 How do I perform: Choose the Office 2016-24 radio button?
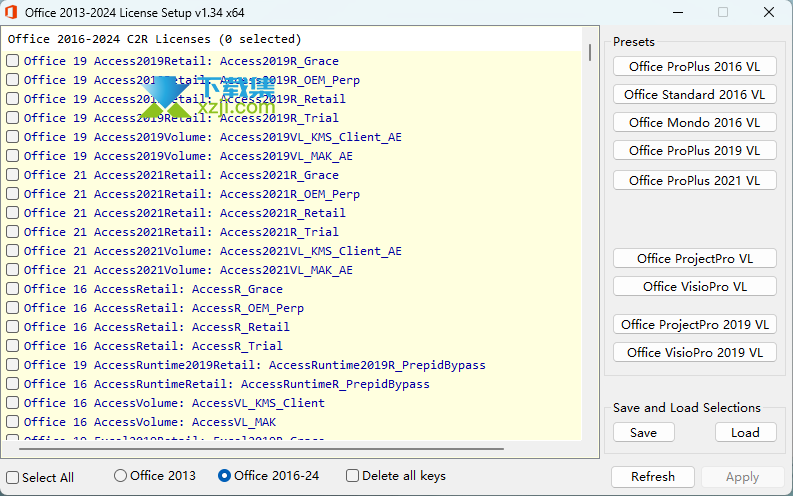(224, 476)
